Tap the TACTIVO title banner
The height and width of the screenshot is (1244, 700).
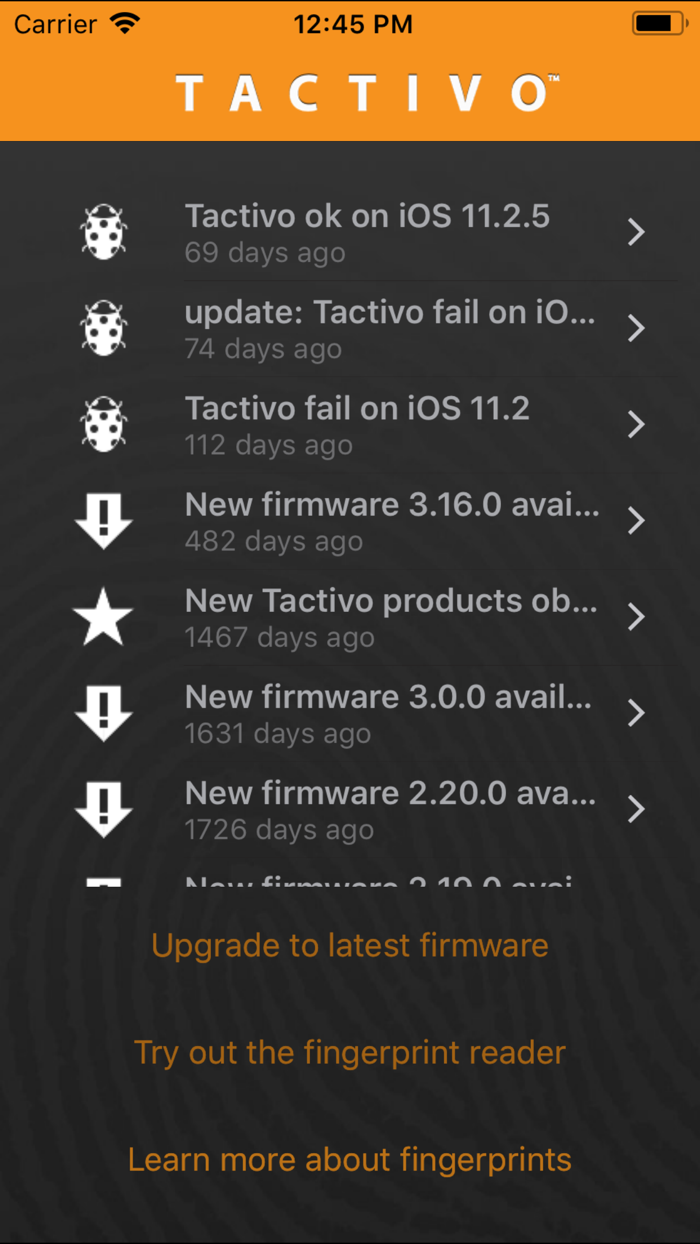pos(349,91)
